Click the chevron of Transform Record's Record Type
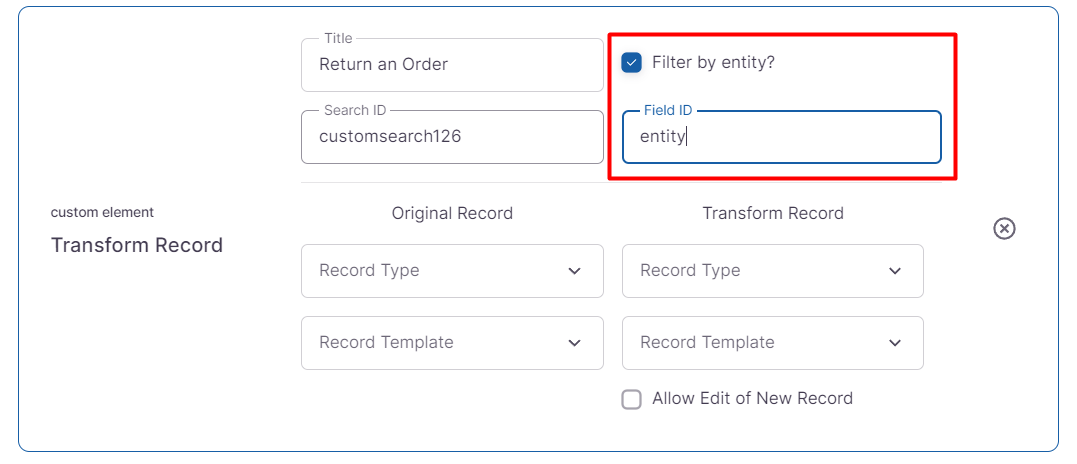The height and width of the screenshot is (464, 1077). click(x=895, y=271)
